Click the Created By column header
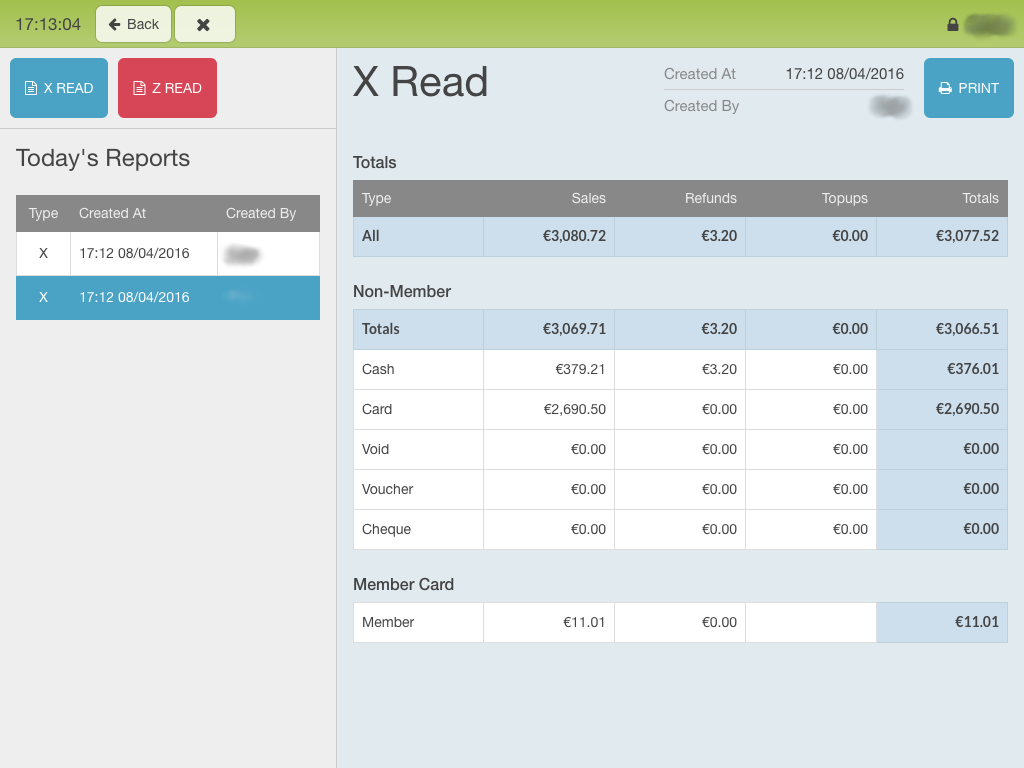The image size is (1024, 768). pyautogui.click(x=261, y=213)
